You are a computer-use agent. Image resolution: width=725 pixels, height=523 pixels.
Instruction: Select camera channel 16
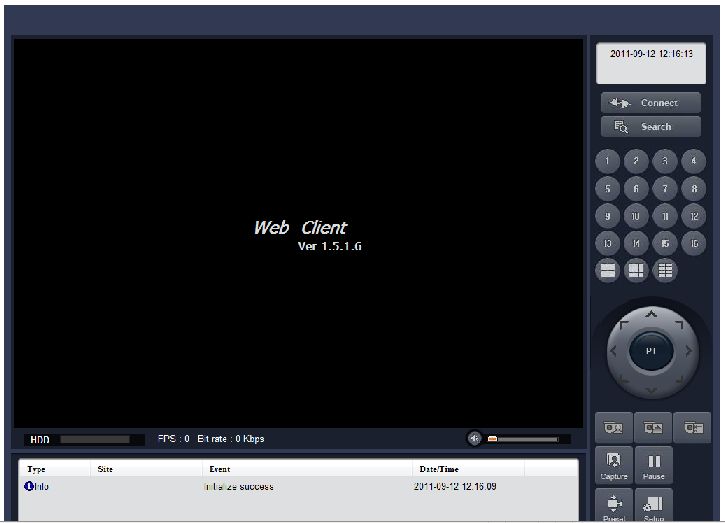[694, 244]
